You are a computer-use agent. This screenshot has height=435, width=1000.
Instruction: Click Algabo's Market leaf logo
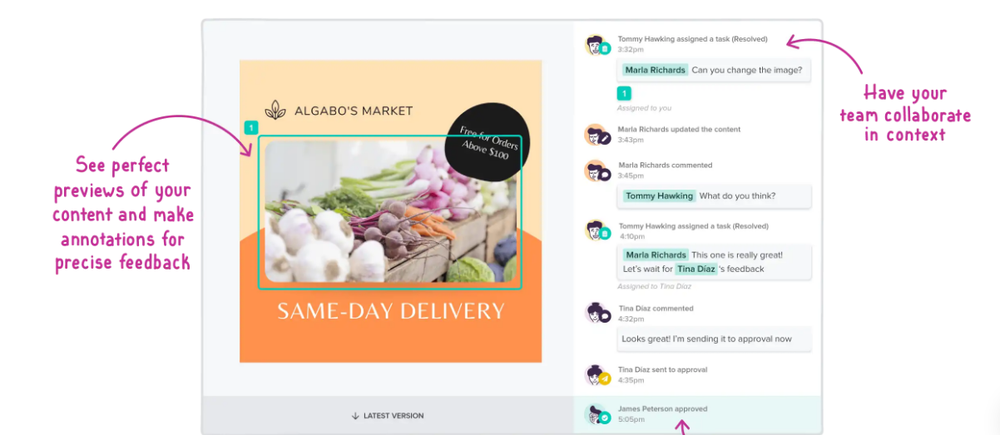coord(276,110)
